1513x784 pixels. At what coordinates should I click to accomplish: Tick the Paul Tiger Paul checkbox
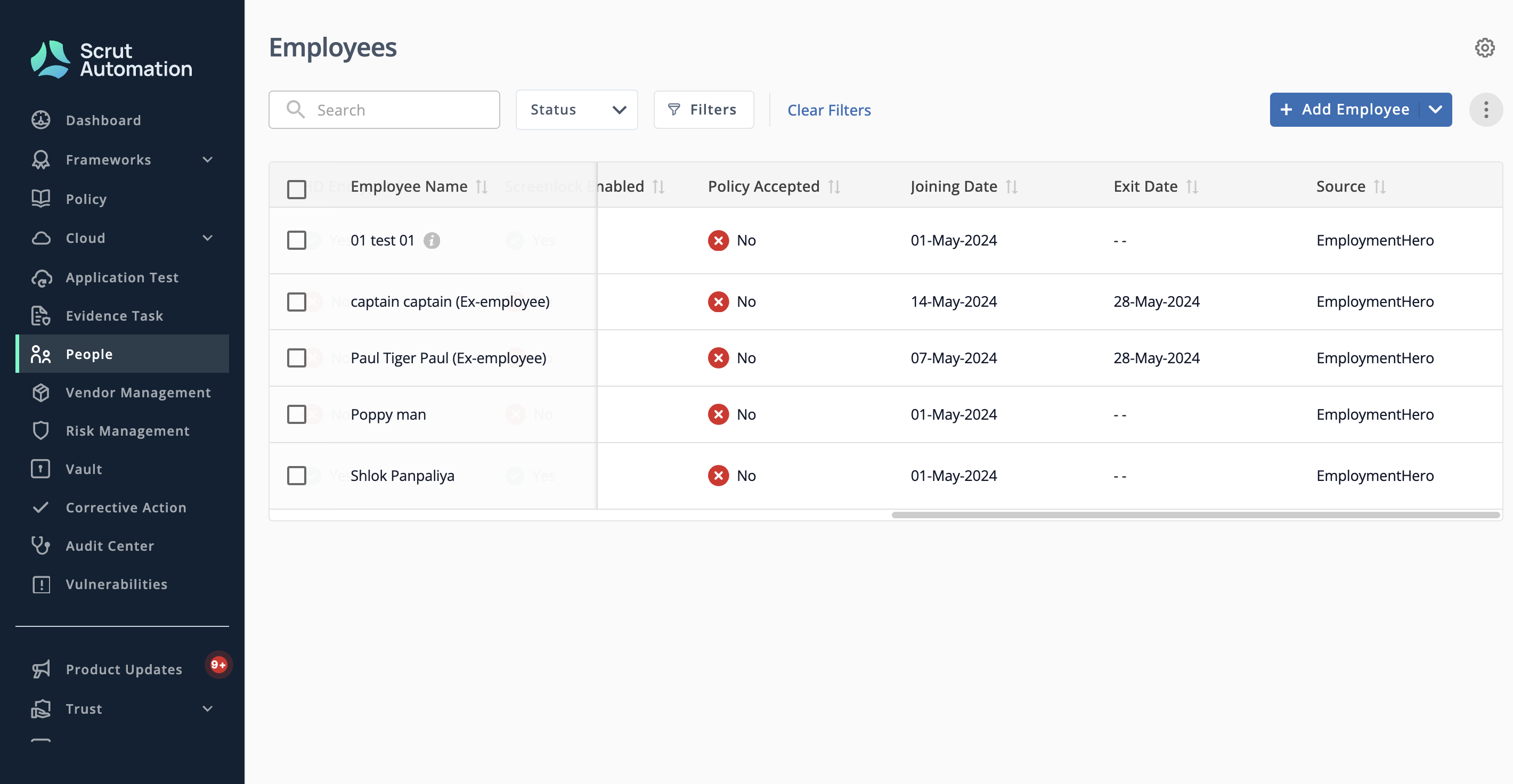pos(297,357)
